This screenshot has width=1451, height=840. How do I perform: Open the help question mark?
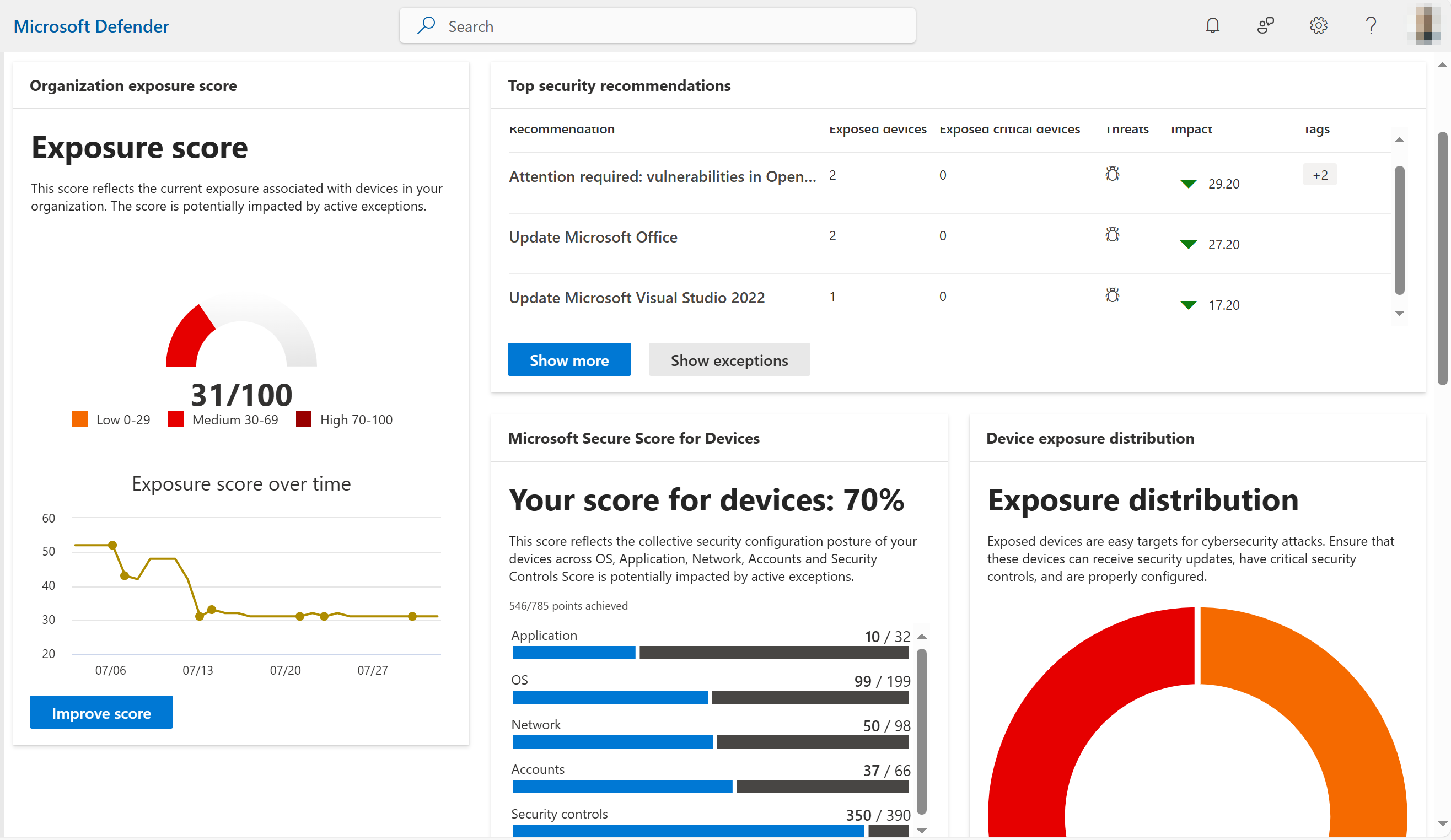click(1371, 26)
